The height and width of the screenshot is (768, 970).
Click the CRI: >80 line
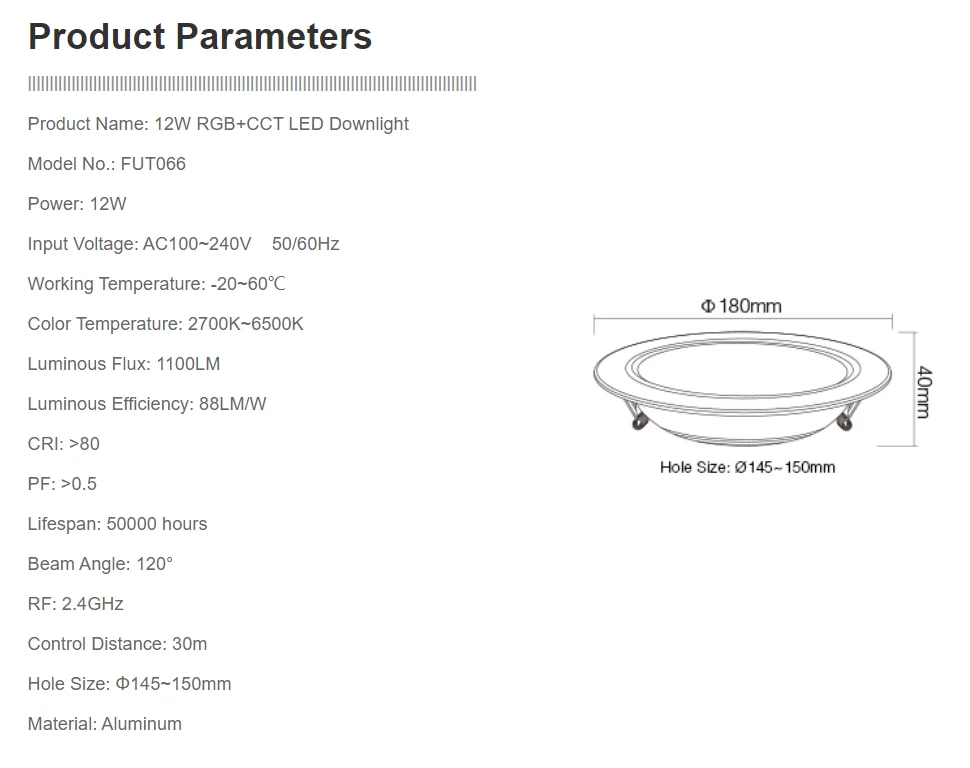tap(63, 444)
